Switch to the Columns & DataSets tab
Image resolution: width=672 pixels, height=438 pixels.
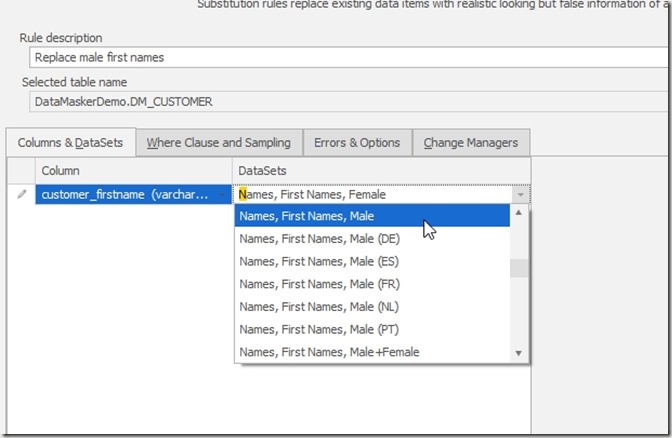coord(70,142)
